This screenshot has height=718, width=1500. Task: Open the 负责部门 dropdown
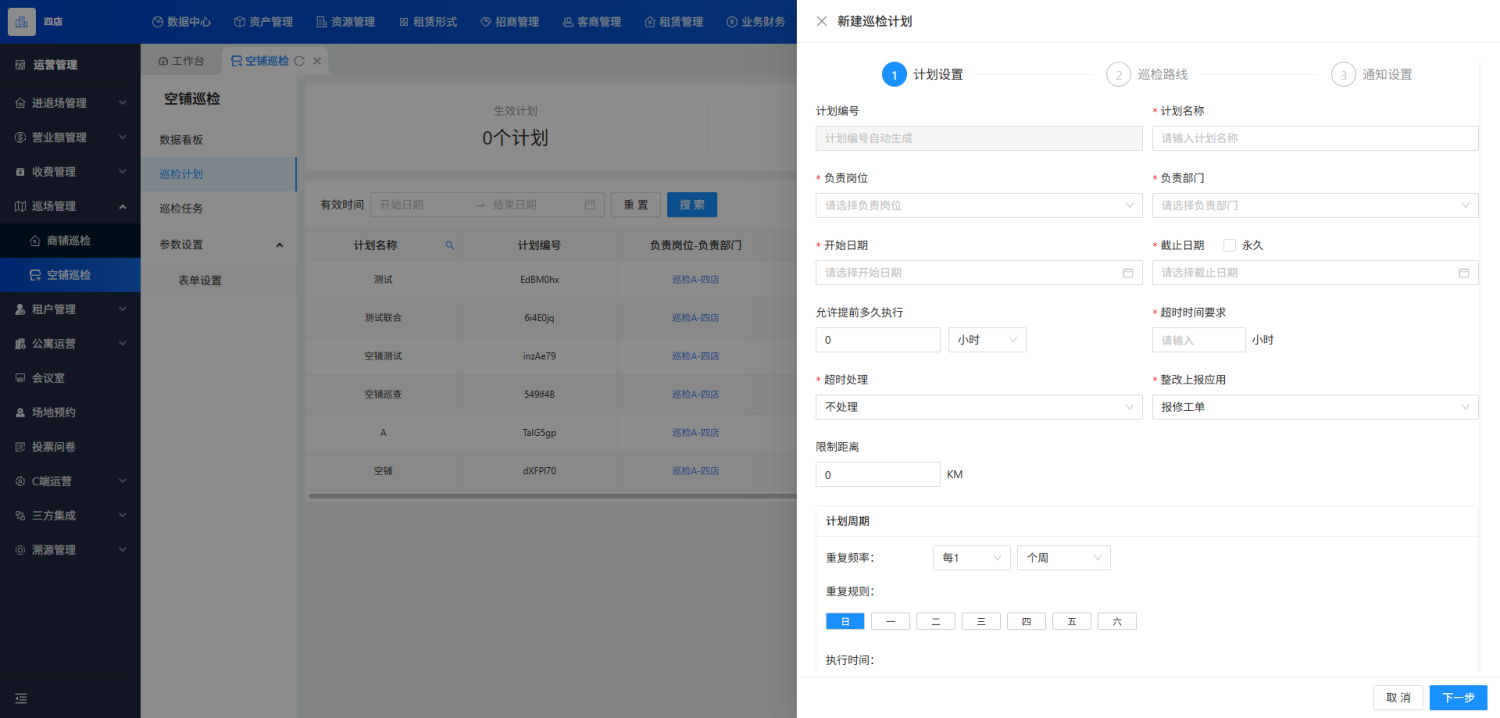coord(1315,205)
